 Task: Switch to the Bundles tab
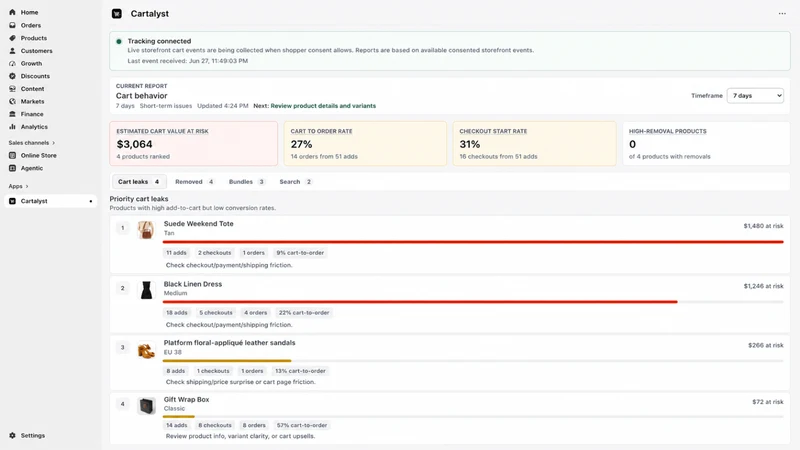click(x=246, y=182)
